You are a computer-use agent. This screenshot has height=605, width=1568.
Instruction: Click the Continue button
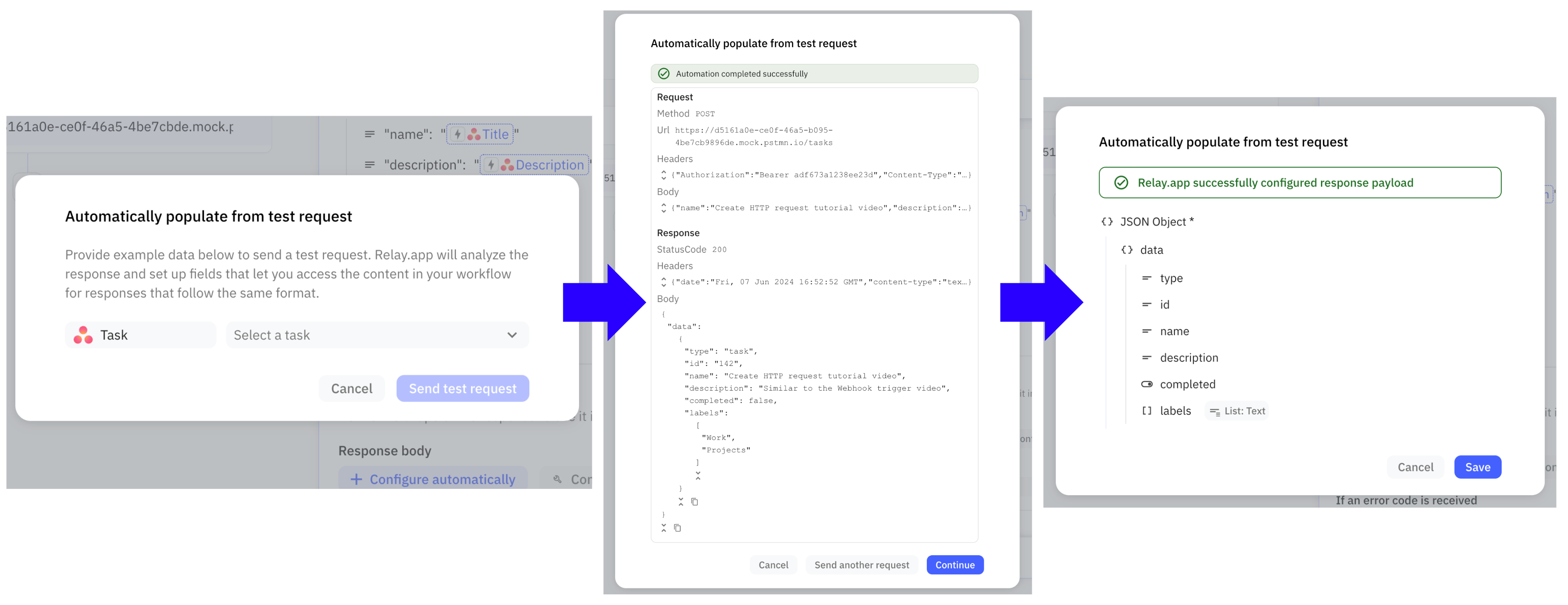(954, 565)
